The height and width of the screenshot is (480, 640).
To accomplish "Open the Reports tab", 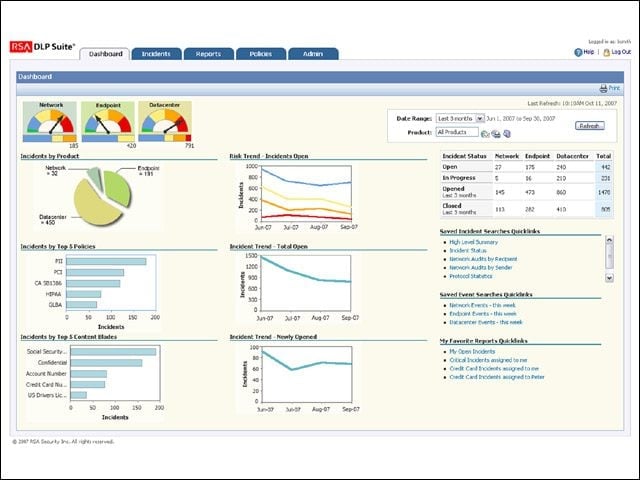I will pyautogui.click(x=209, y=54).
